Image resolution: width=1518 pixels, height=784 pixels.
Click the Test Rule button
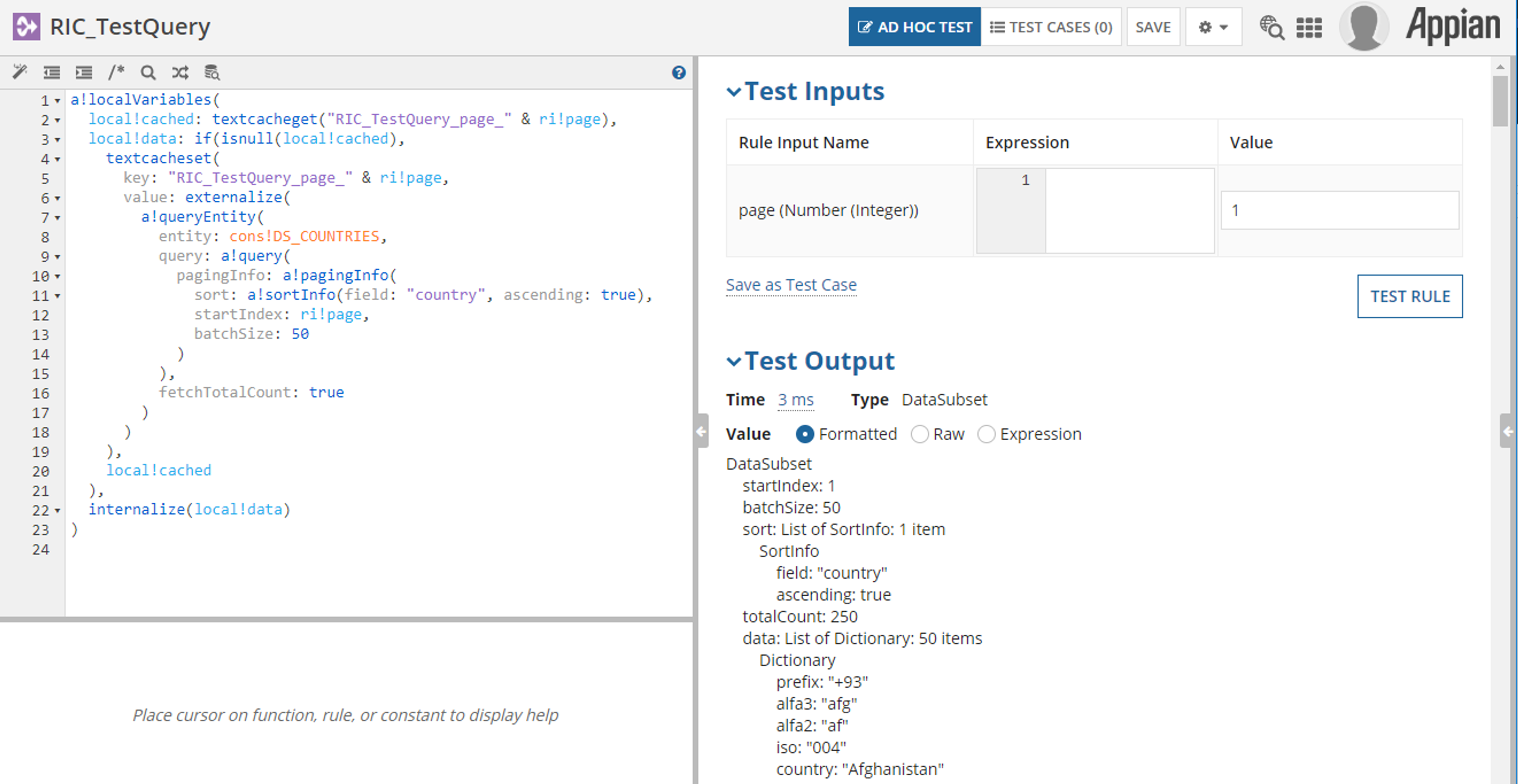(1410, 296)
